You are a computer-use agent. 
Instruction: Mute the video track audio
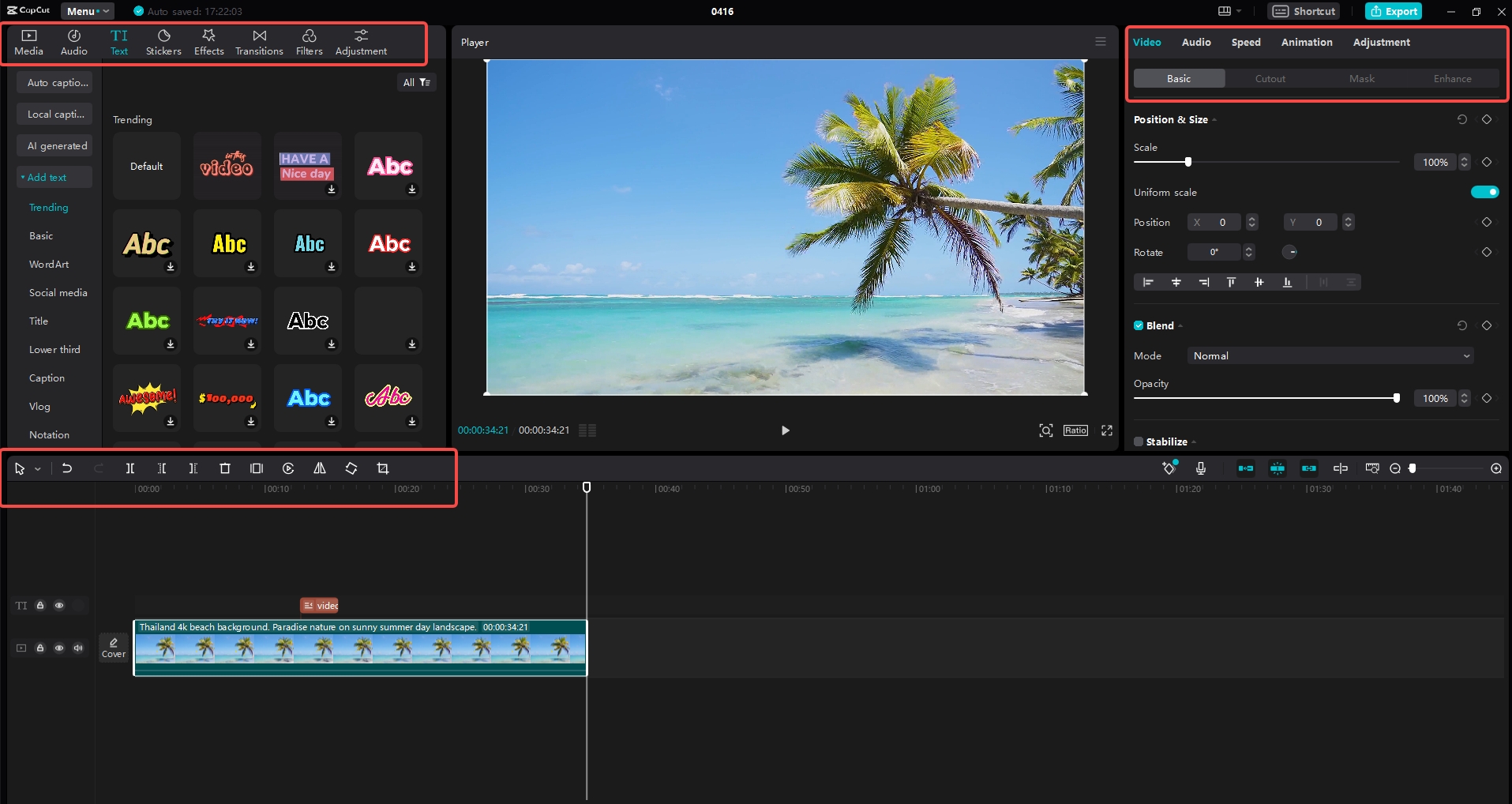point(77,648)
